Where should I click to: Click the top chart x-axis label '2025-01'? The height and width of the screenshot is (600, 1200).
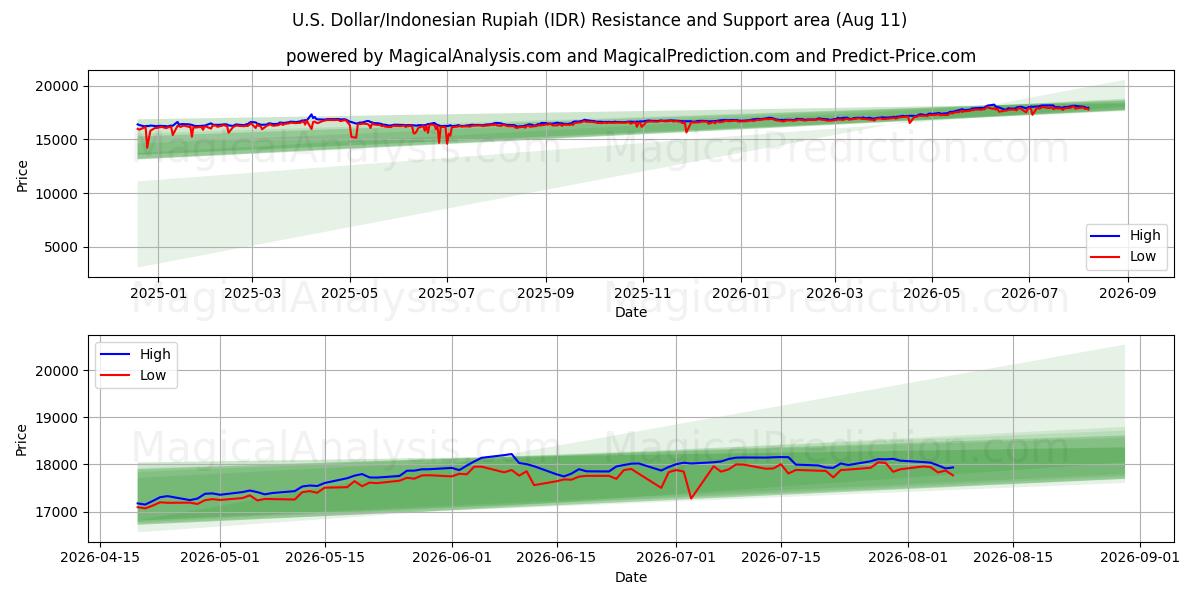158,293
